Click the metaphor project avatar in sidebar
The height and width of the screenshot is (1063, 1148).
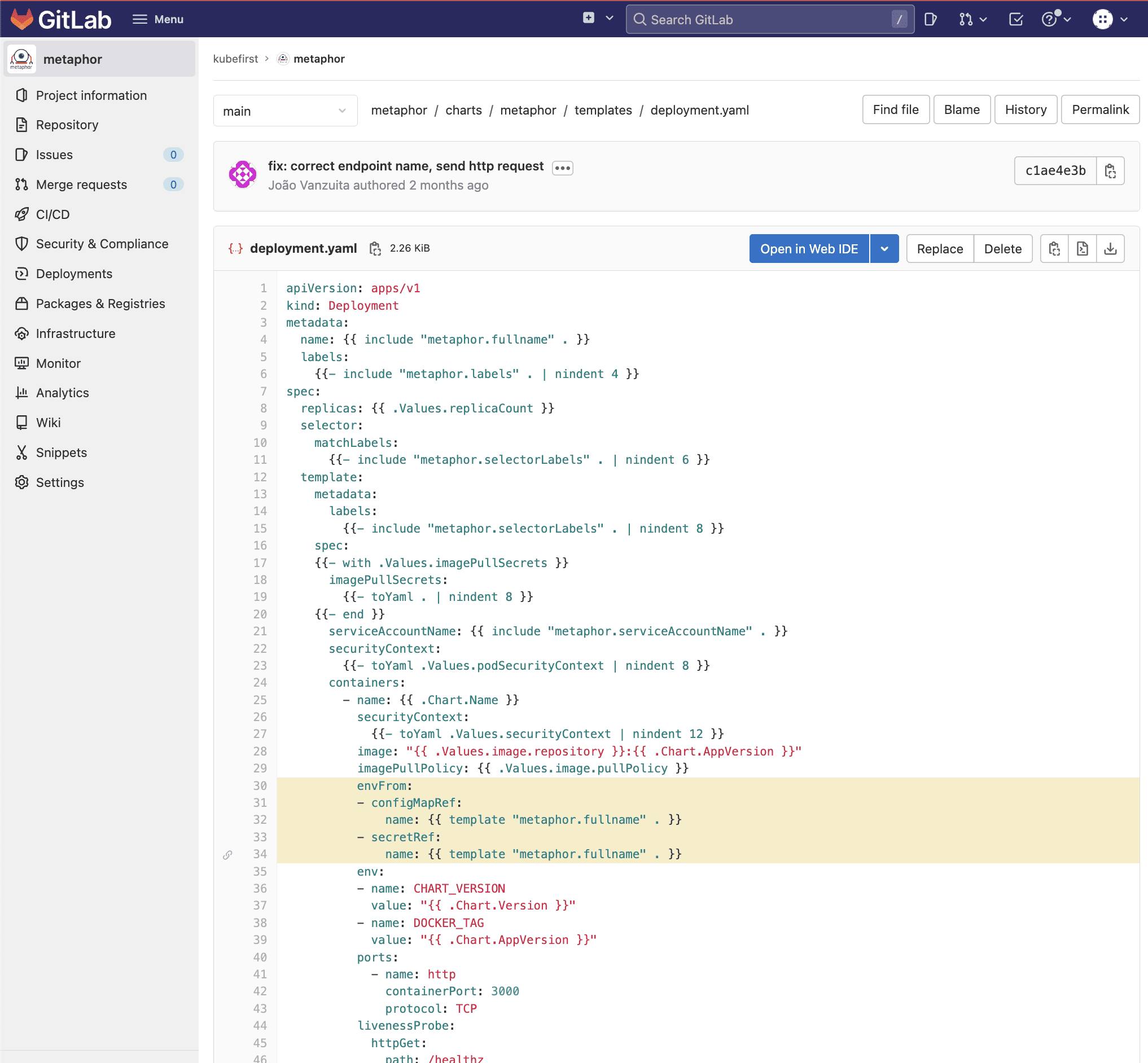22,59
